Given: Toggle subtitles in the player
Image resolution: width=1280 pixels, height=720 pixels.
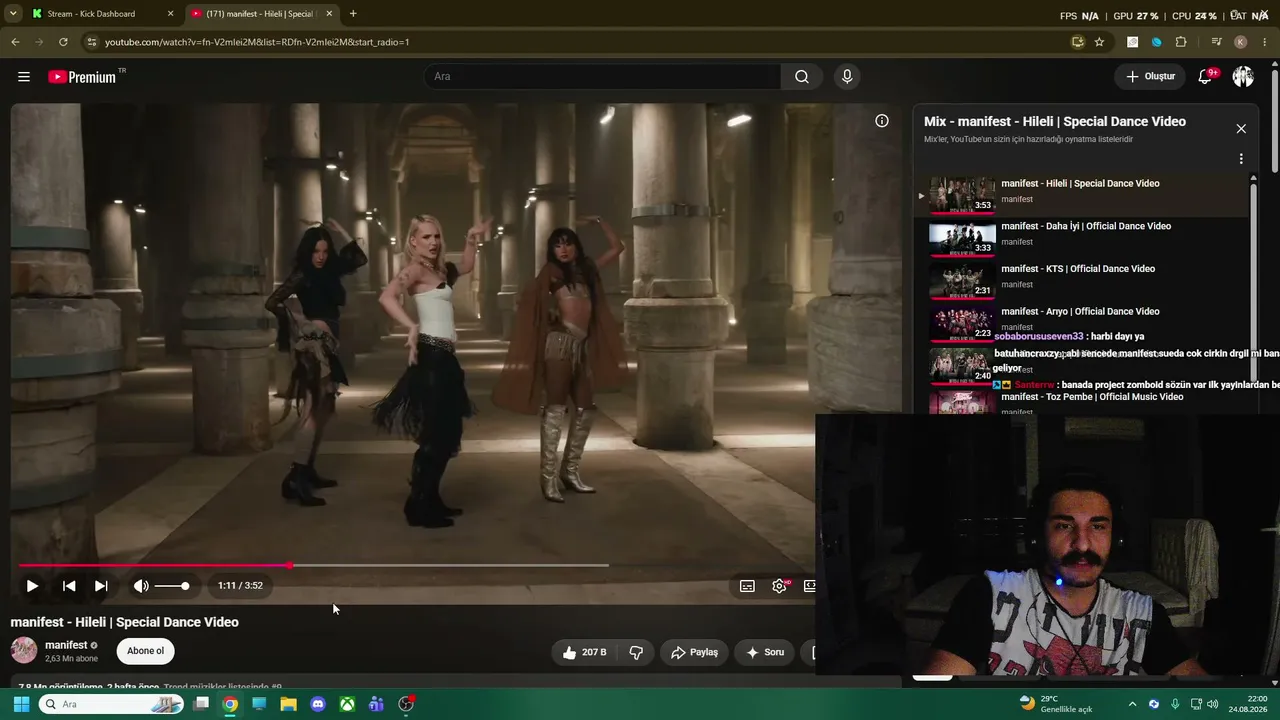Looking at the screenshot, I should click(x=747, y=586).
